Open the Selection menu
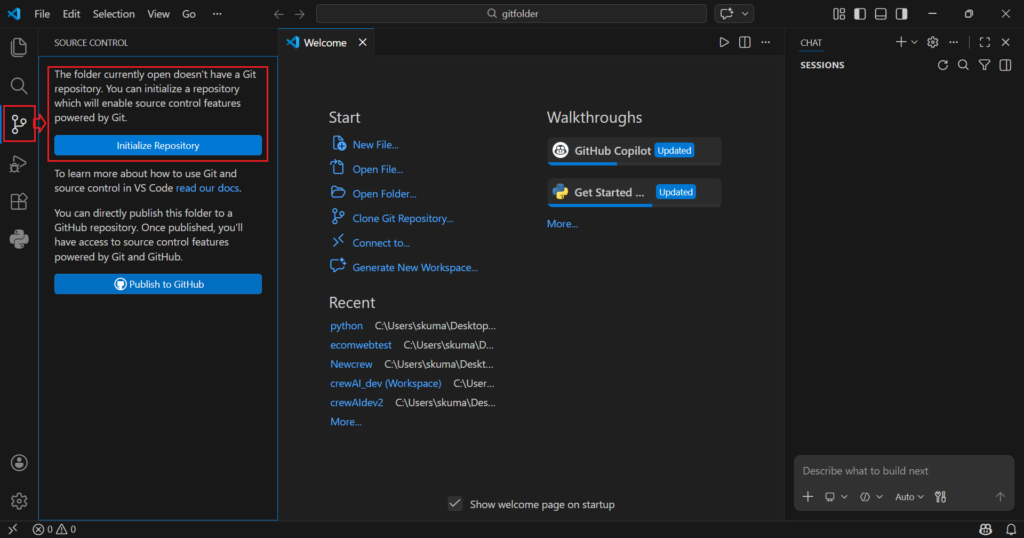 pyautogui.click(x=113, y=14)
